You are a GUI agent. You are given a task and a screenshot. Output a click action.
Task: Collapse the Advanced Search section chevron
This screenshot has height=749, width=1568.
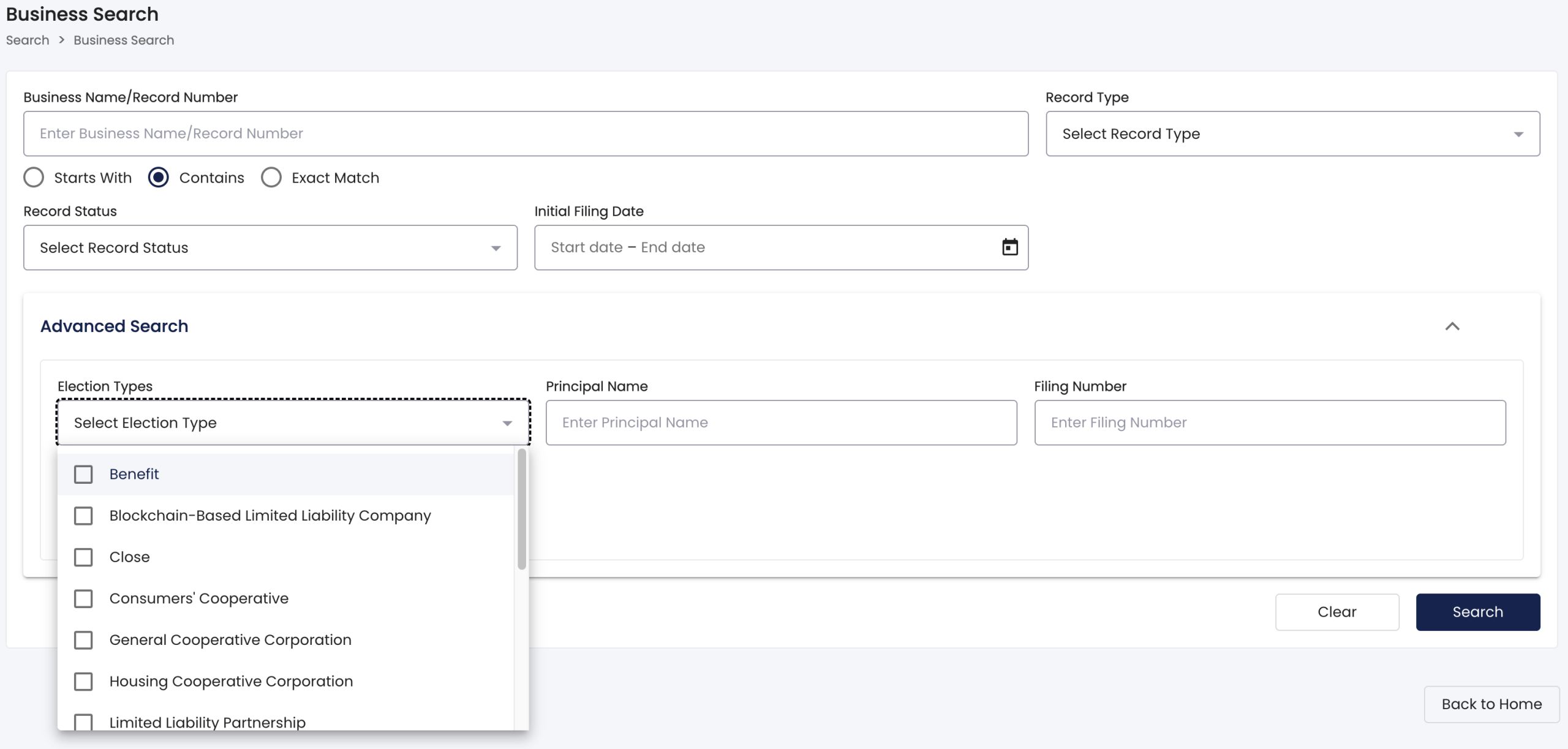tap(1452, 326)
